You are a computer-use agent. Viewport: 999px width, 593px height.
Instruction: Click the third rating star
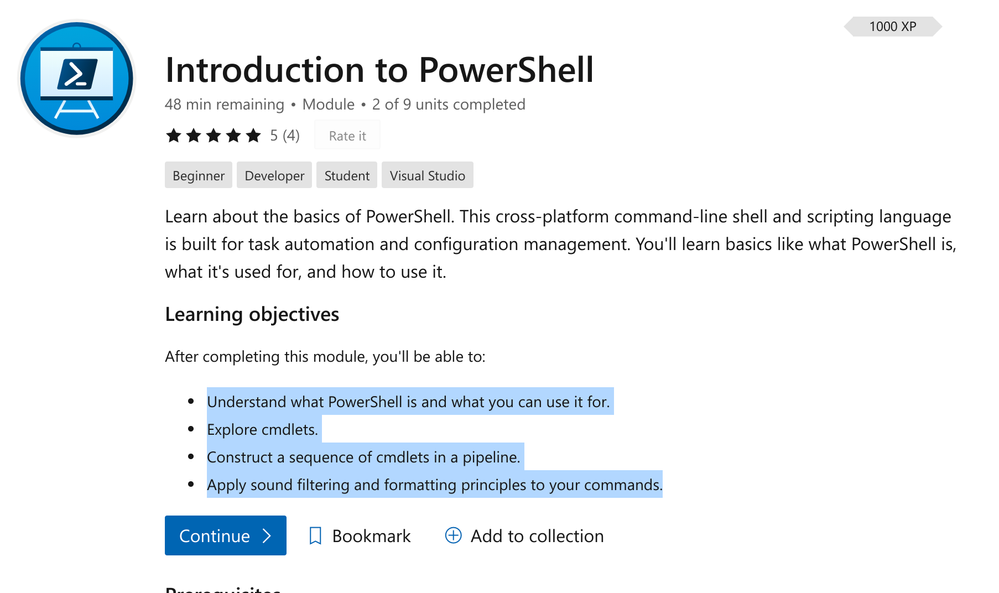213,135
